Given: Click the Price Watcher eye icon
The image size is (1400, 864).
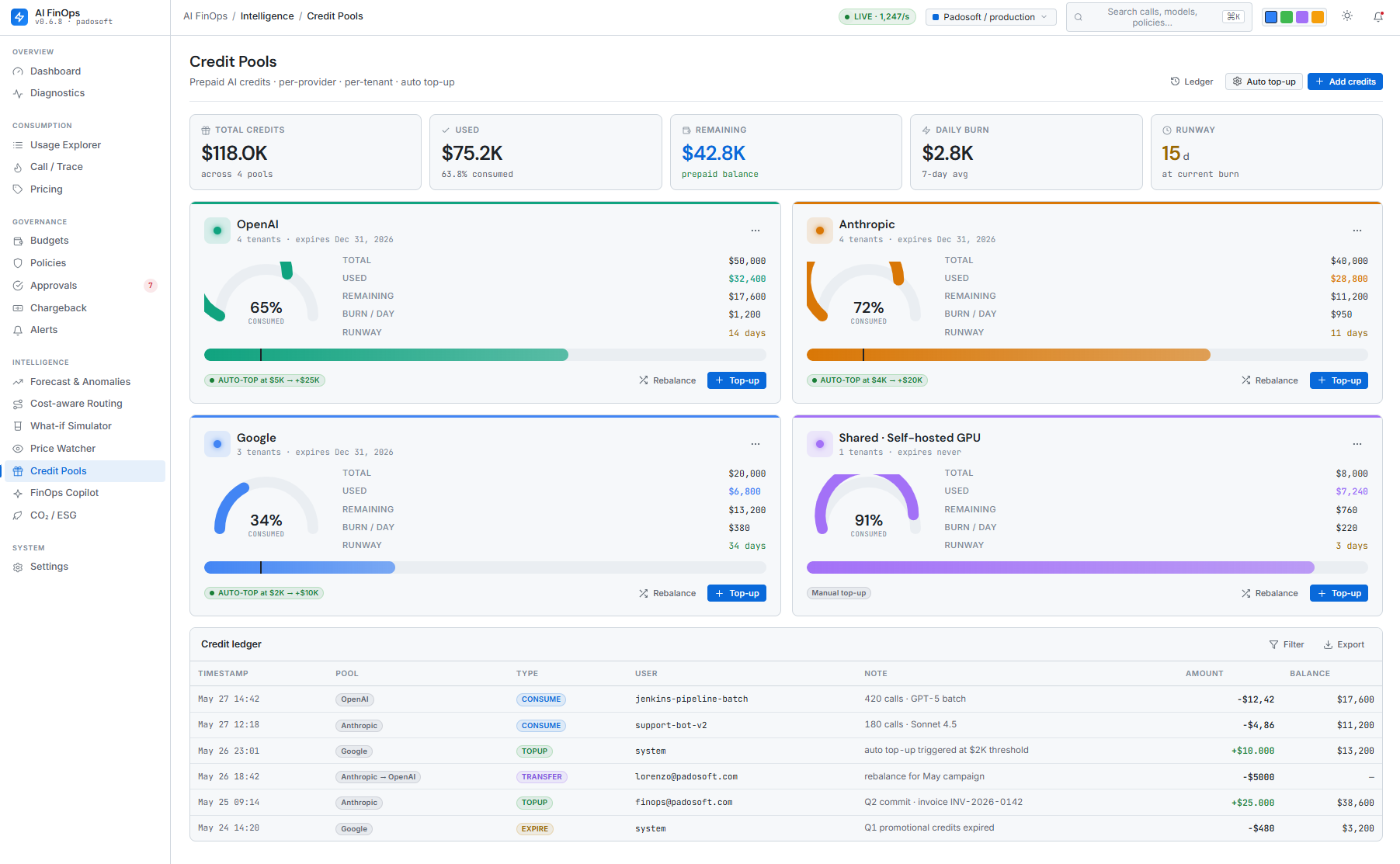Looking at the screenshot, I should pos(18,449).
